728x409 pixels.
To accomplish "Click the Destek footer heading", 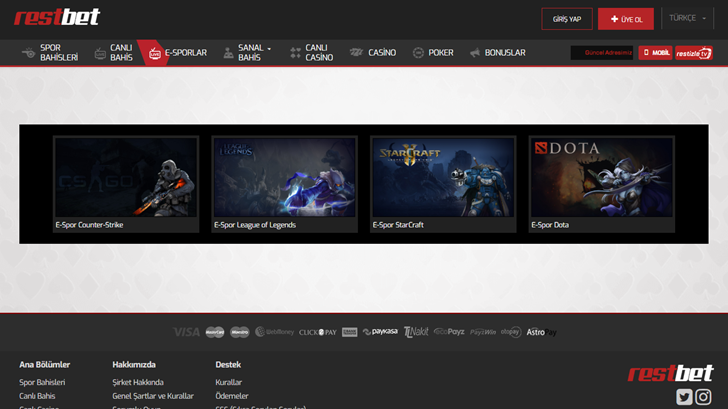I will (x=228, y=365).
